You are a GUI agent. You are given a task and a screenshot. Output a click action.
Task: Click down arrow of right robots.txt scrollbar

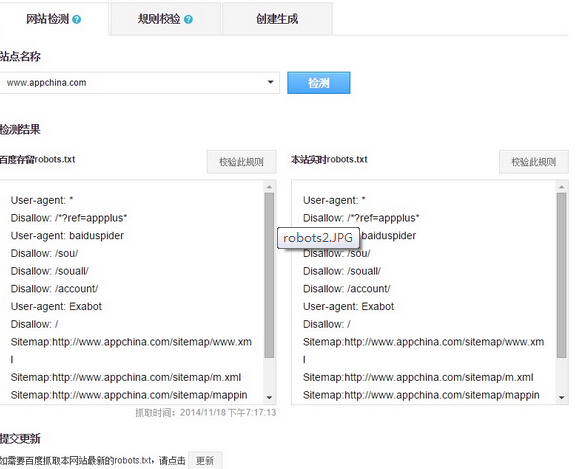(561, 397)
